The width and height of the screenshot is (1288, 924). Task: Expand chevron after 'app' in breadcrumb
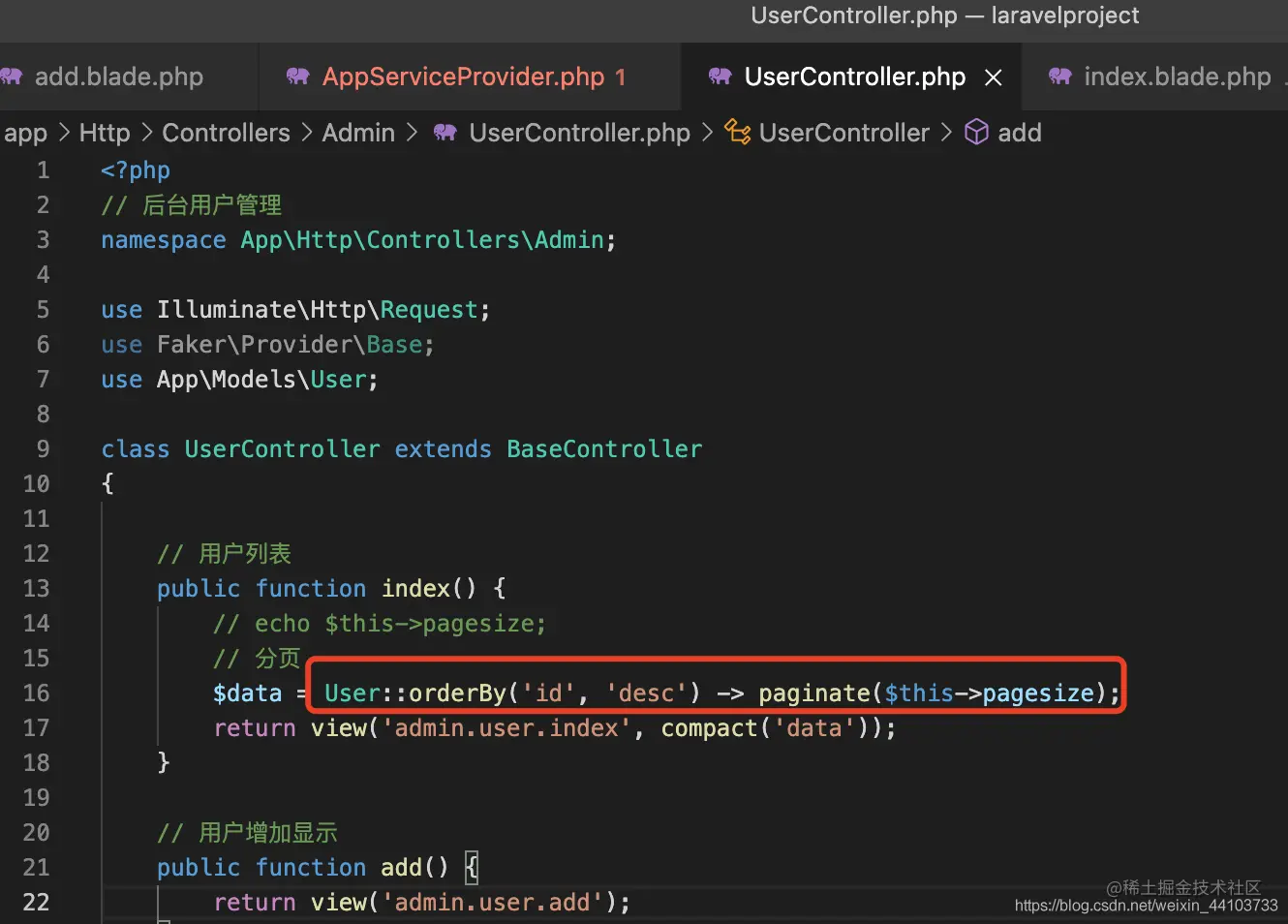64,132
